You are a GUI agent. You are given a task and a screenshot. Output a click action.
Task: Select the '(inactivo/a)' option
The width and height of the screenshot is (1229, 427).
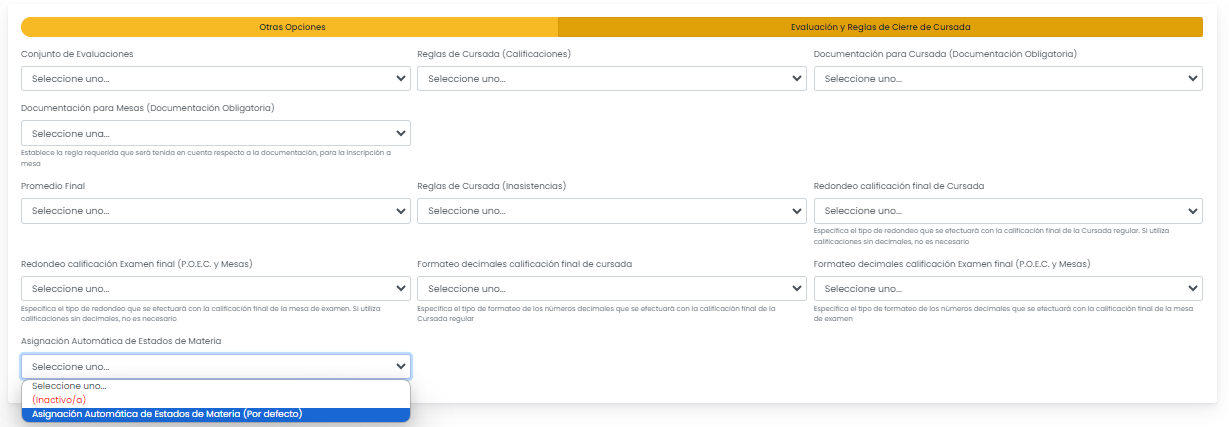click(216, 400)
